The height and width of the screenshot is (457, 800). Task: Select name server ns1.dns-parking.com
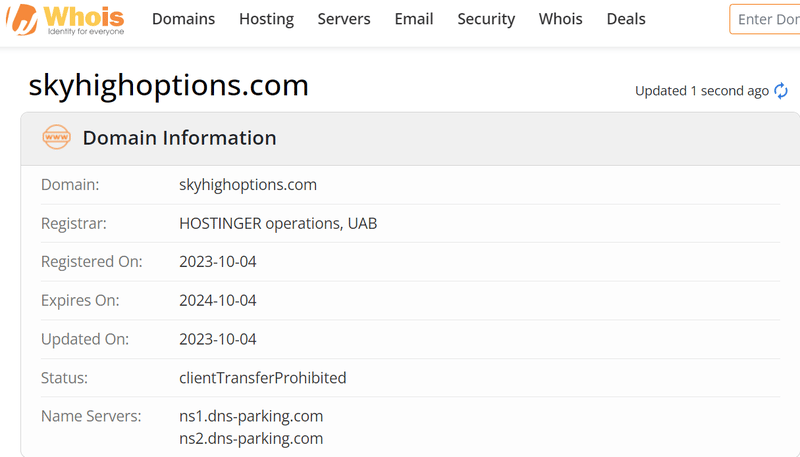tap(251, 416)
